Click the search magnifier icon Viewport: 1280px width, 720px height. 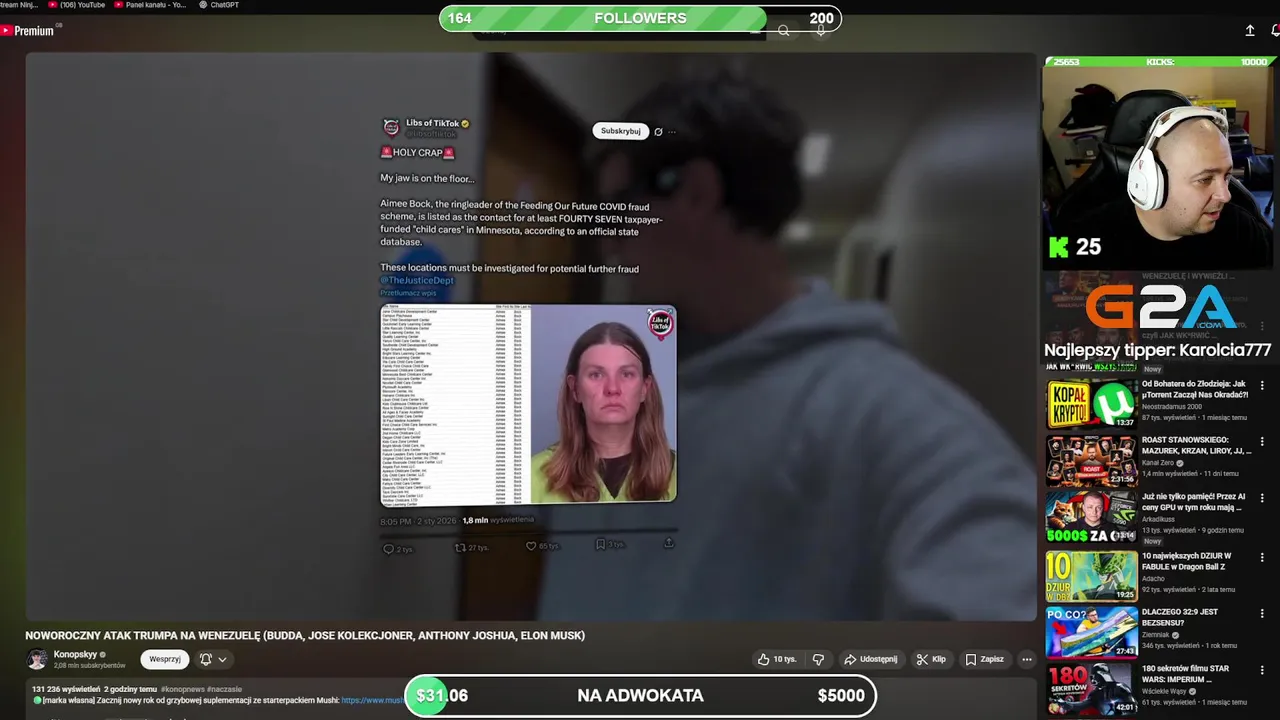click(784, 31)
